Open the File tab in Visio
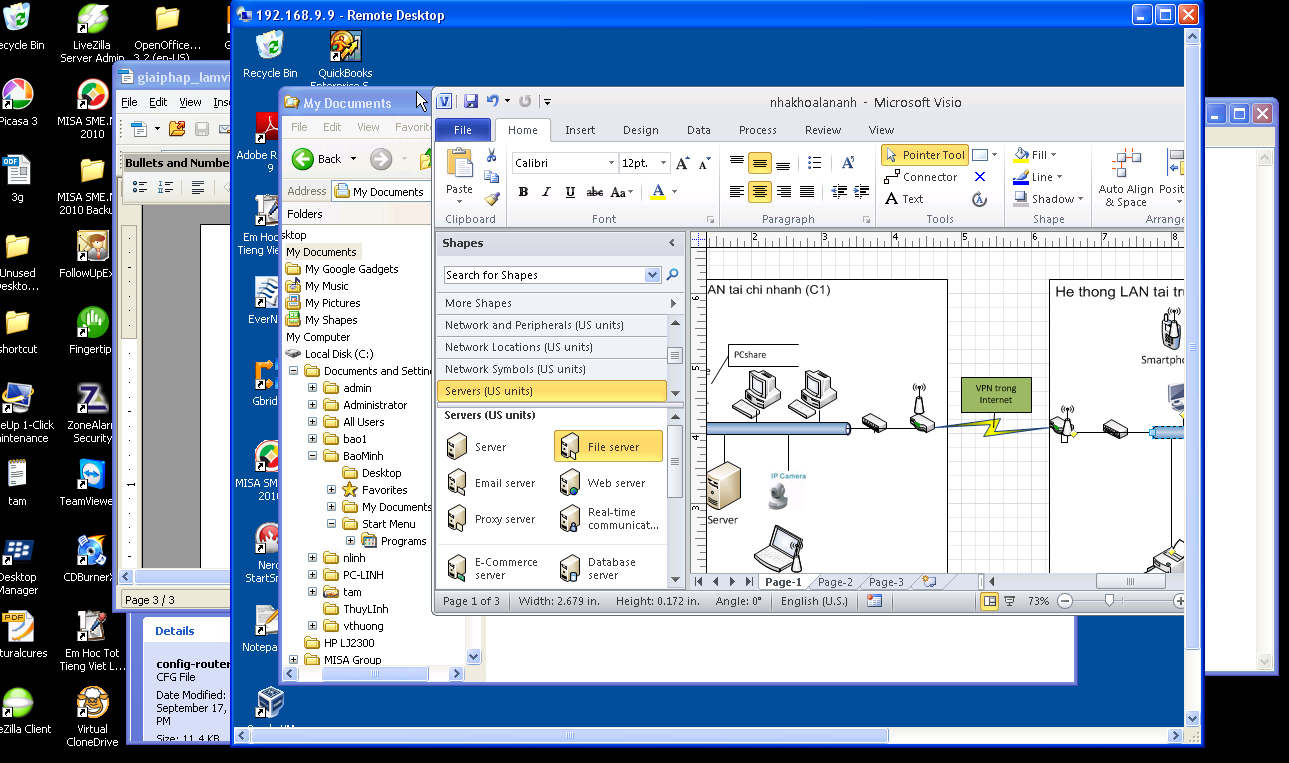 tap(463, 130)
